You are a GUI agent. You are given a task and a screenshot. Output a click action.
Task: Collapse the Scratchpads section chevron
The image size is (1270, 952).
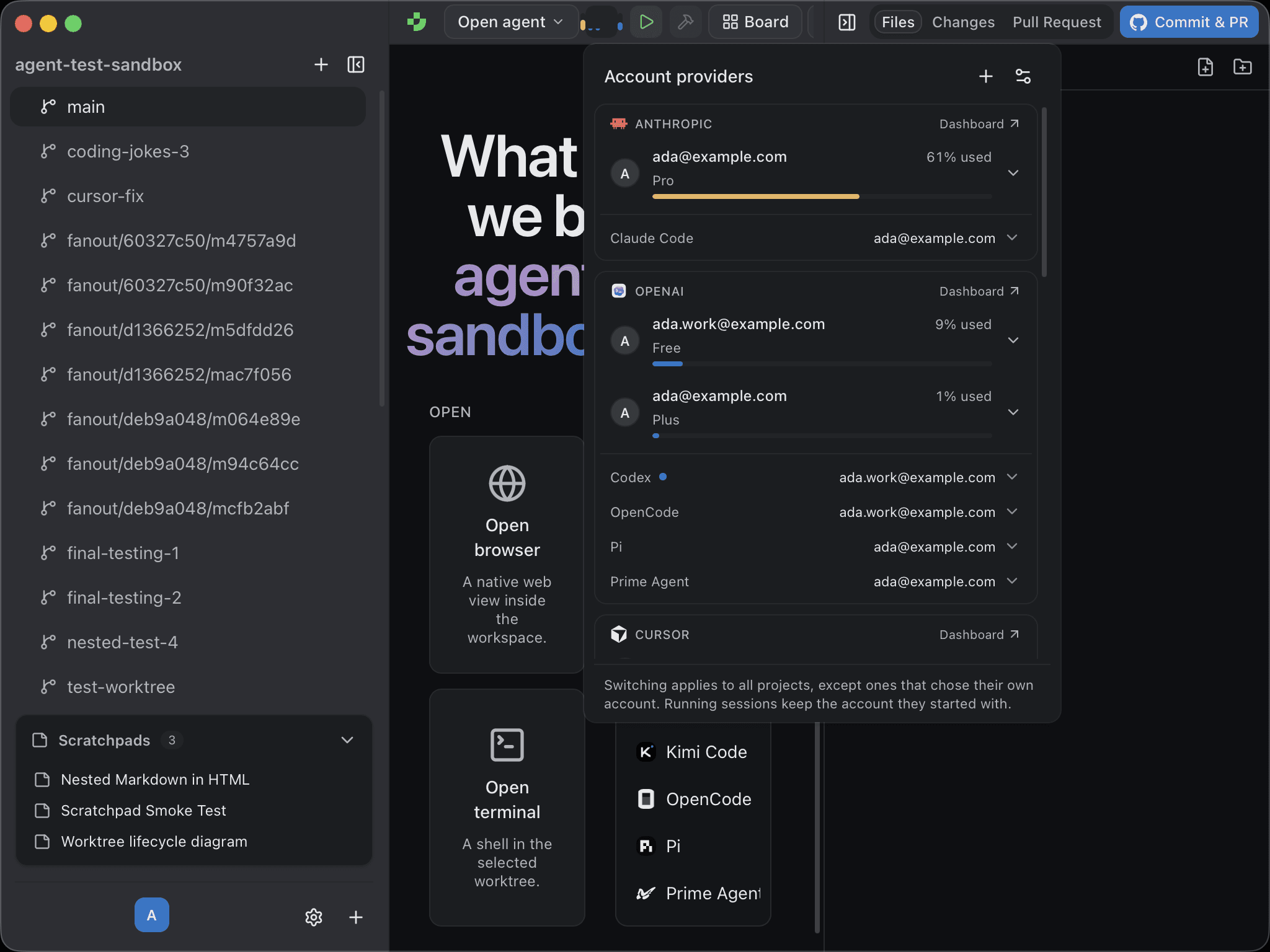[347, 740]
